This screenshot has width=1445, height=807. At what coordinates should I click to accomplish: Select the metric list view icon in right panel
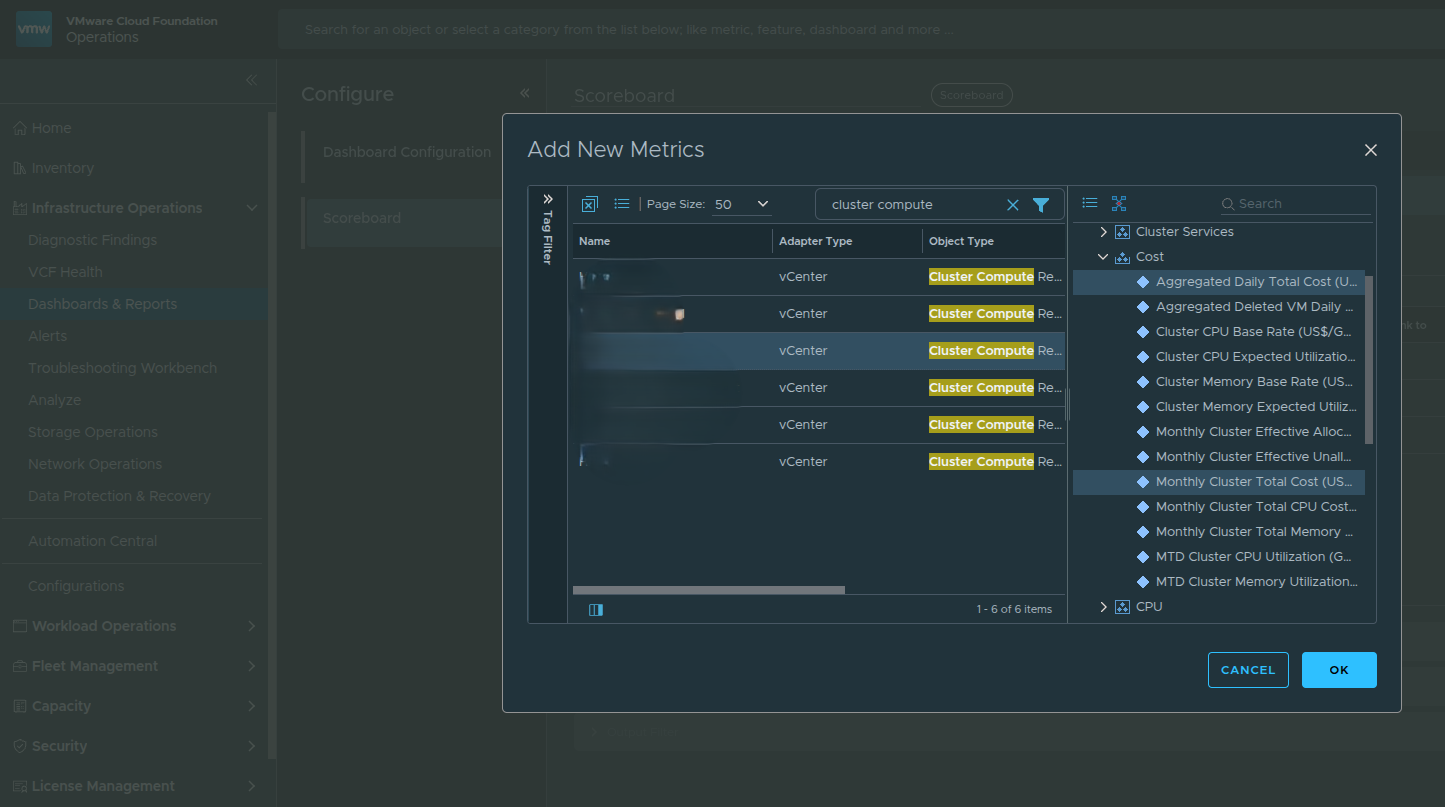tap(1089, 202)
